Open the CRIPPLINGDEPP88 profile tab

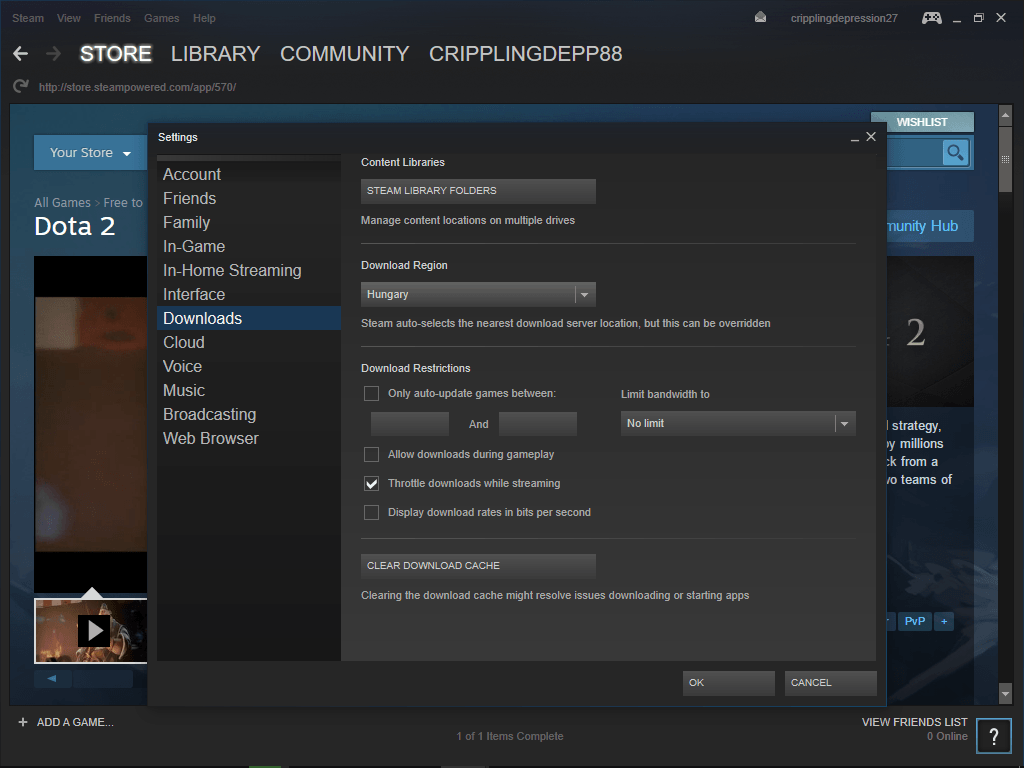coord(526,54)
